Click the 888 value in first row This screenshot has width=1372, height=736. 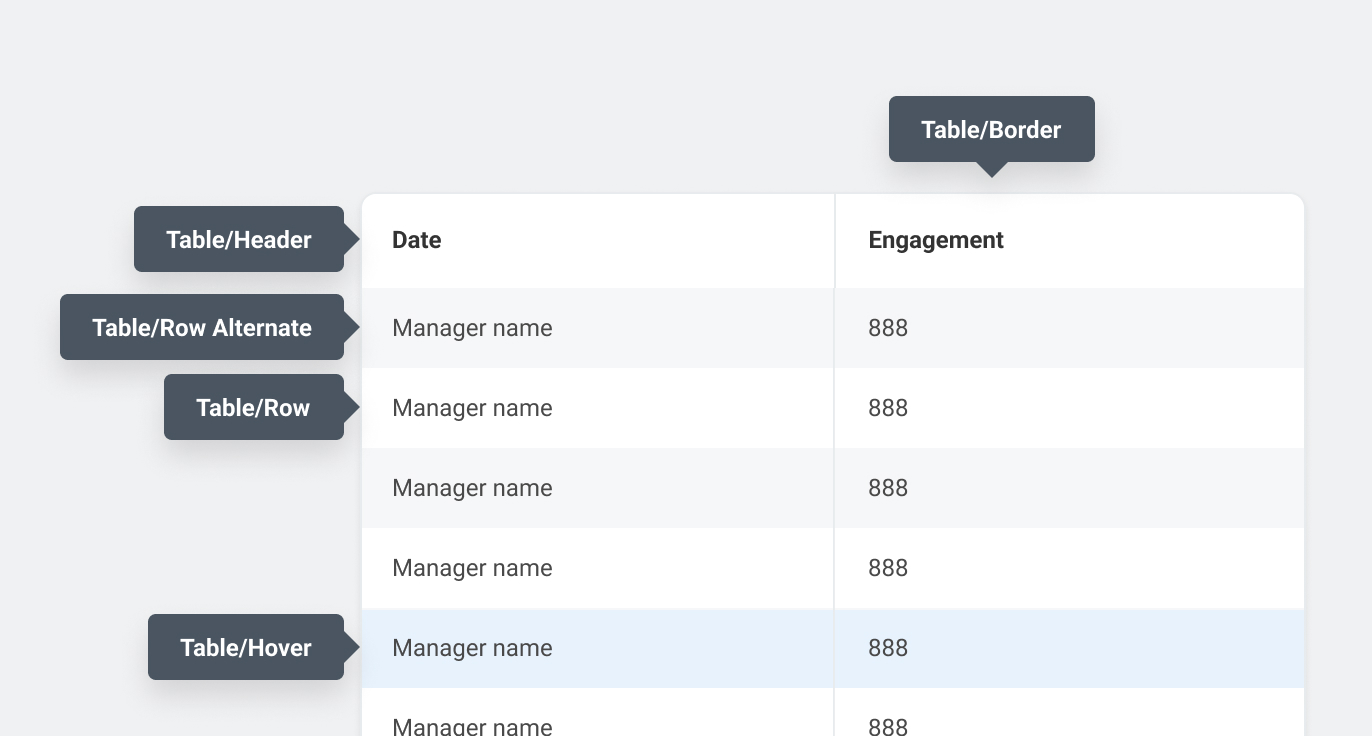click(x=888, y=328)
